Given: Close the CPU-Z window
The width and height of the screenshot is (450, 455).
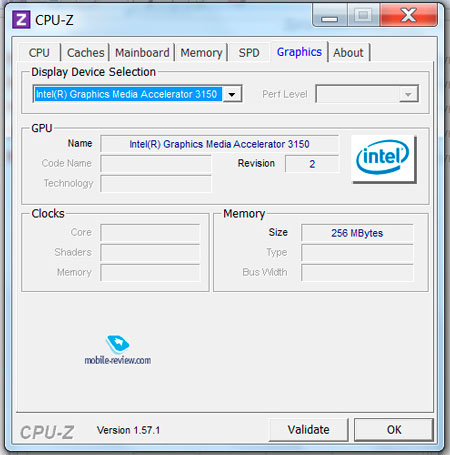Looking at the screenshot, I should [409, 15].
